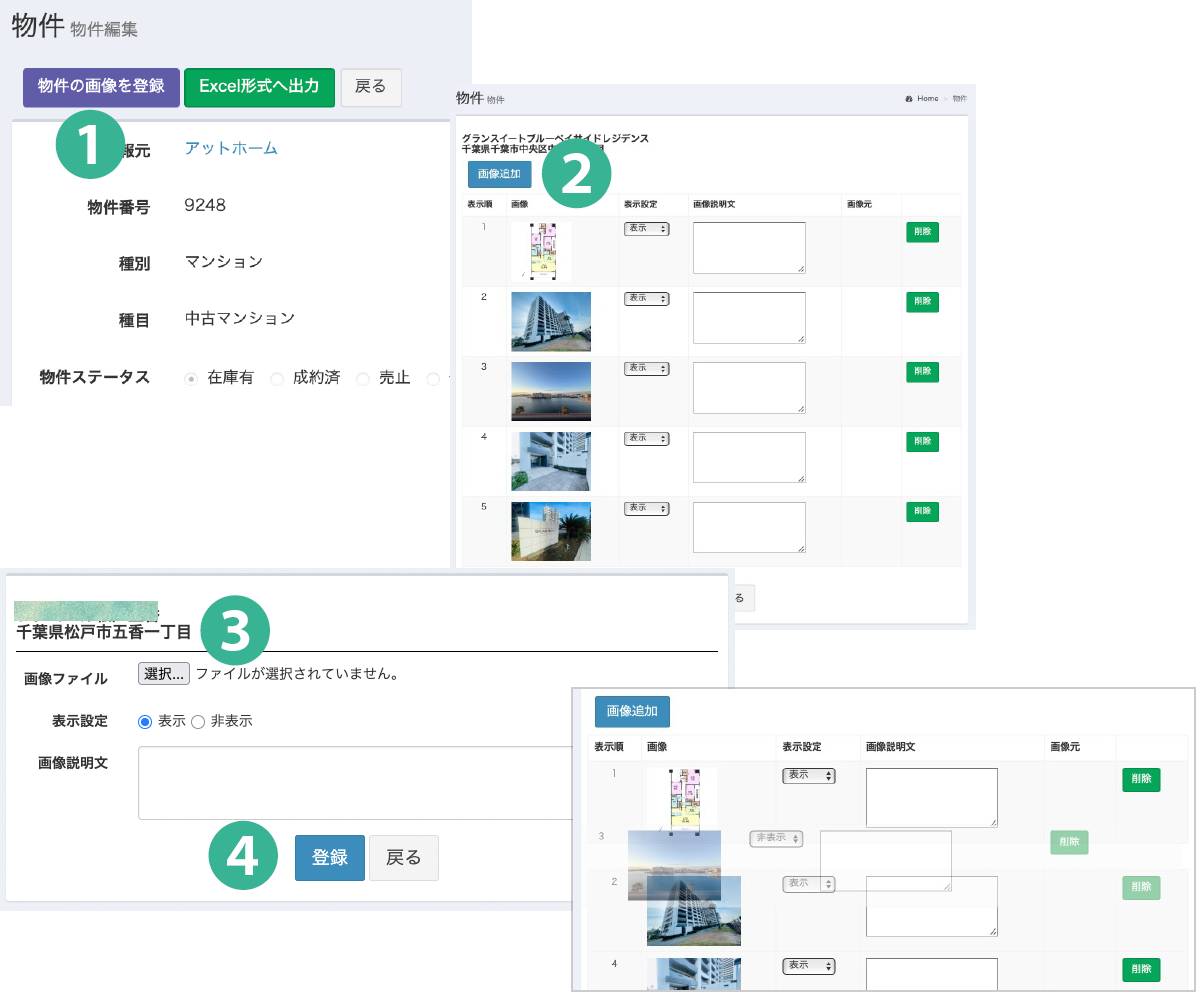Focus row 1 description box in the reordering list
Screen dimensions: 1200x993
pos(932,797)
